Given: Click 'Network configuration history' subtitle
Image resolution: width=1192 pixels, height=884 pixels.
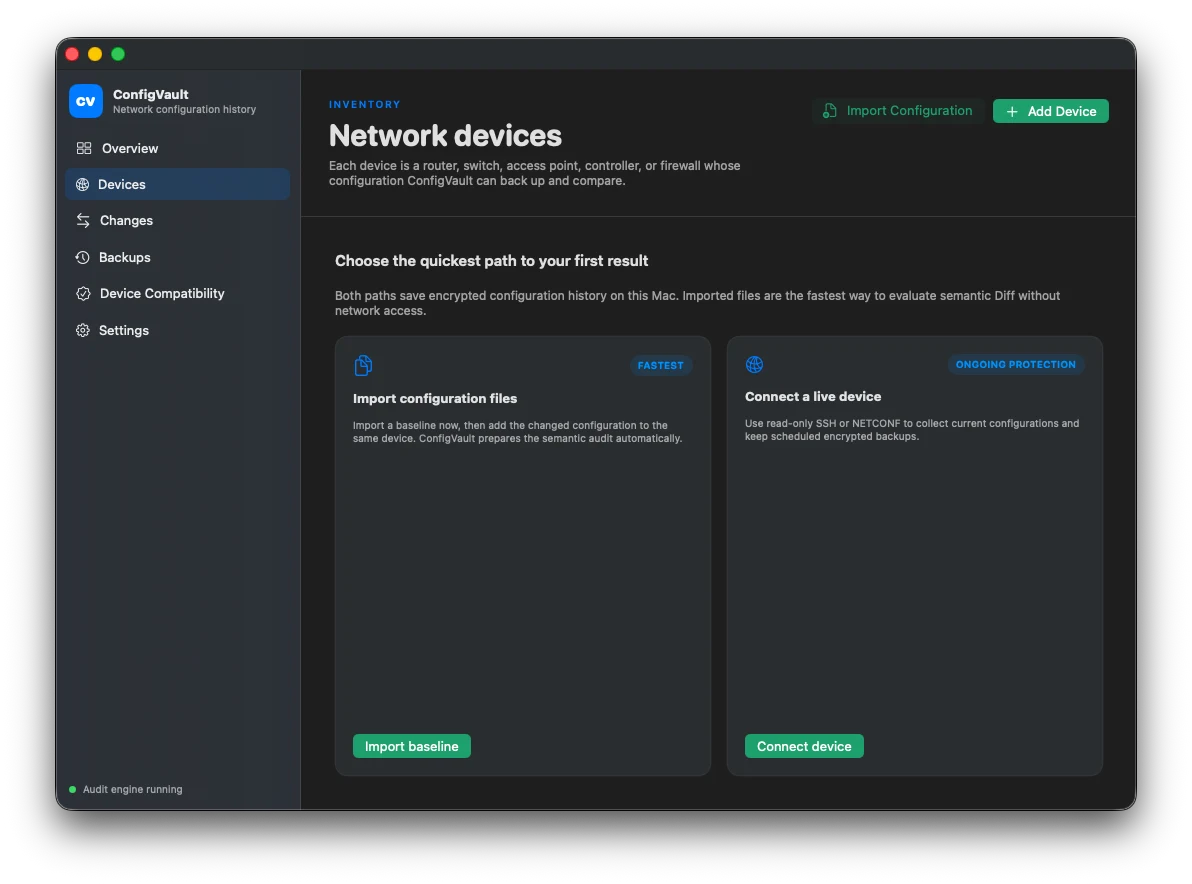Looking at the screenshot, I should [185, 109].
